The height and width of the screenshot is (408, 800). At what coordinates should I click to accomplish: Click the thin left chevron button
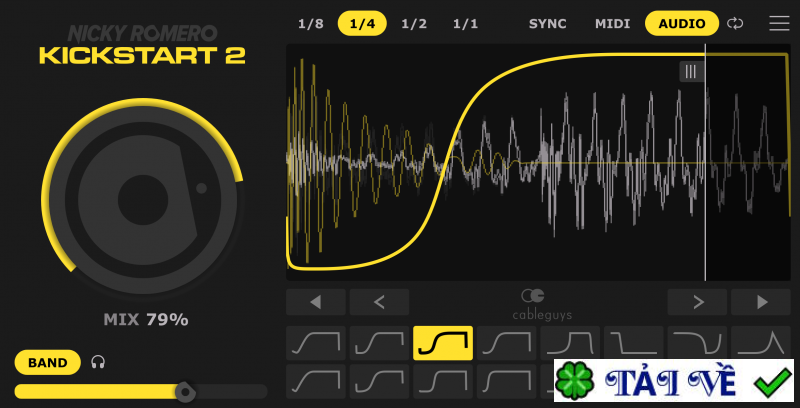point(379,302)
